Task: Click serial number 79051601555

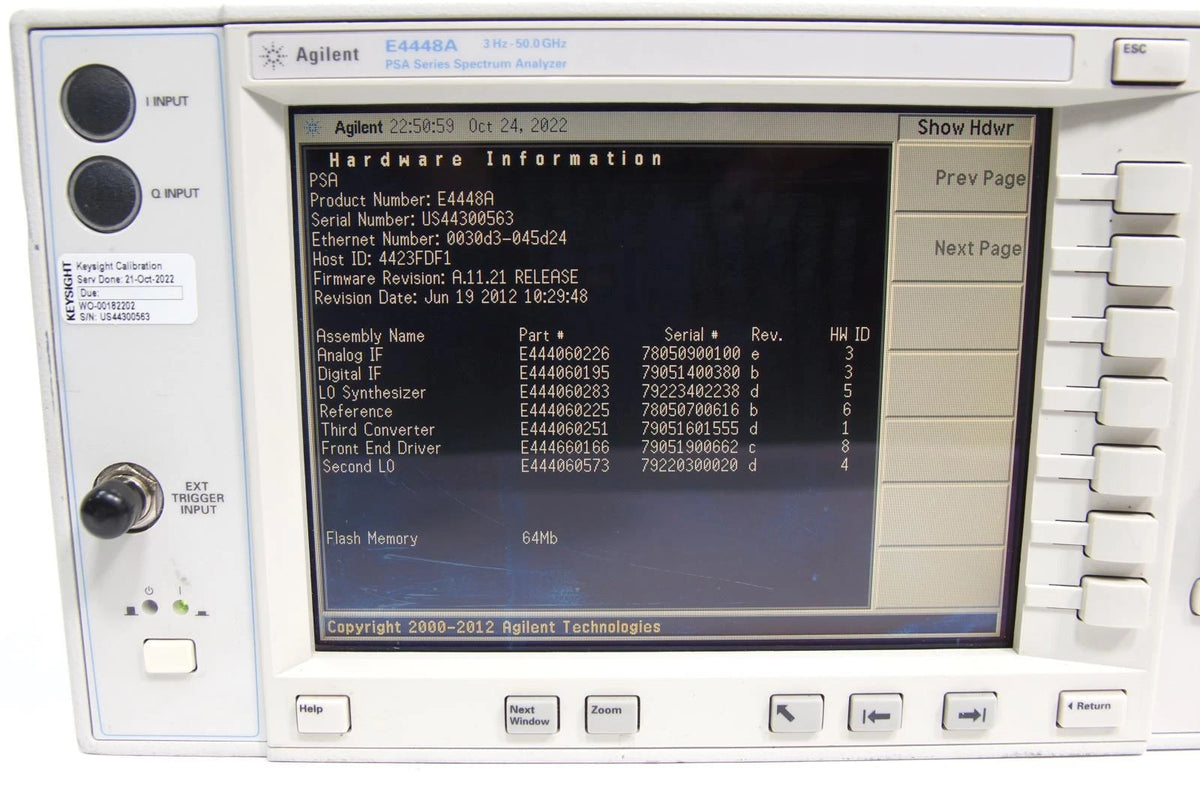Action: point(691,430)
